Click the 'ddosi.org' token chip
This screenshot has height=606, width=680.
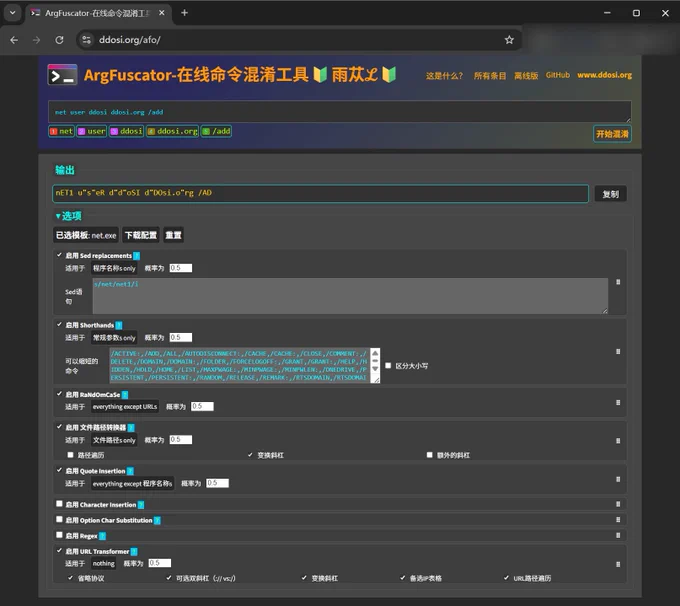[x=173, y=131]
